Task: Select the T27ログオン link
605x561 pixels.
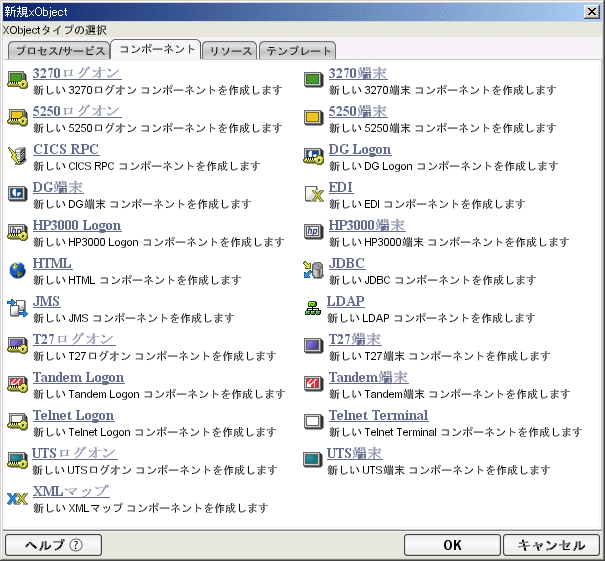Action: point(74,339)
